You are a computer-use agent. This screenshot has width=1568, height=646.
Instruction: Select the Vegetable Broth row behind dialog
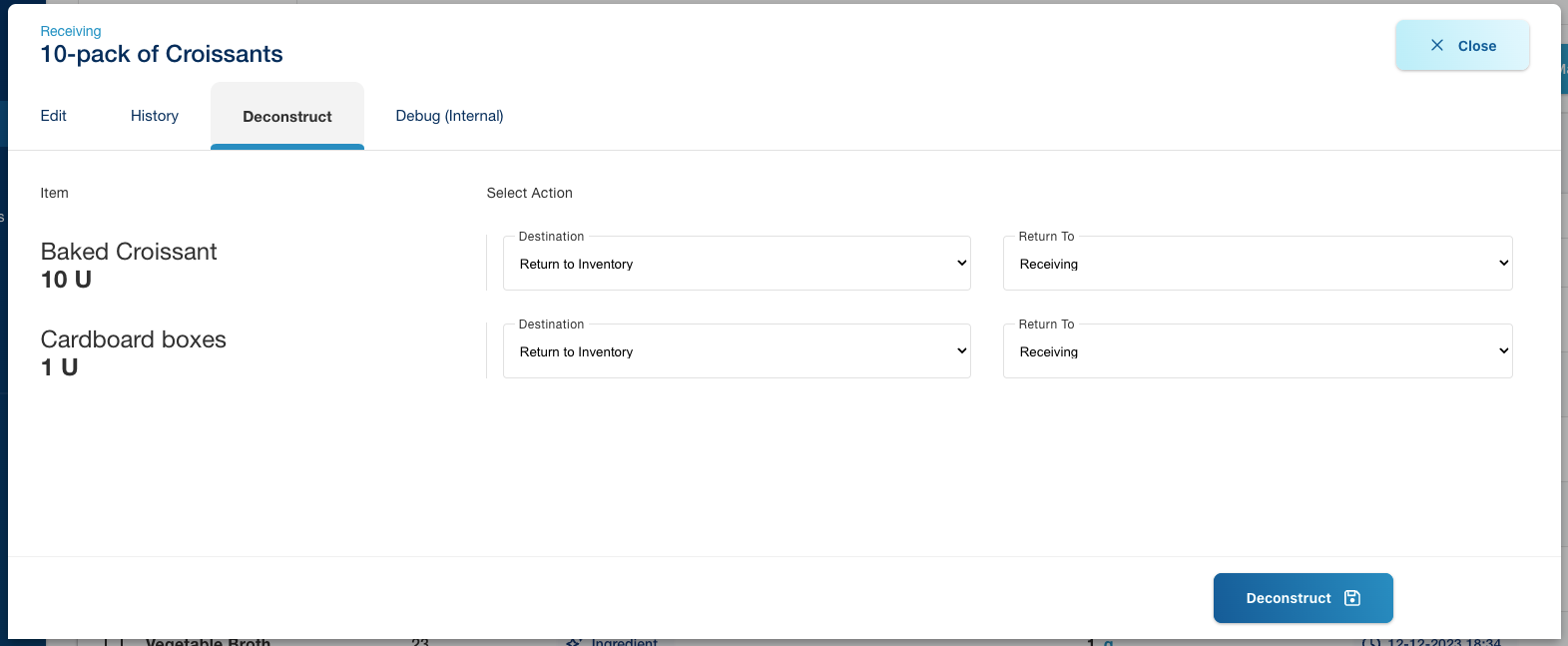[x=208, y=642]
